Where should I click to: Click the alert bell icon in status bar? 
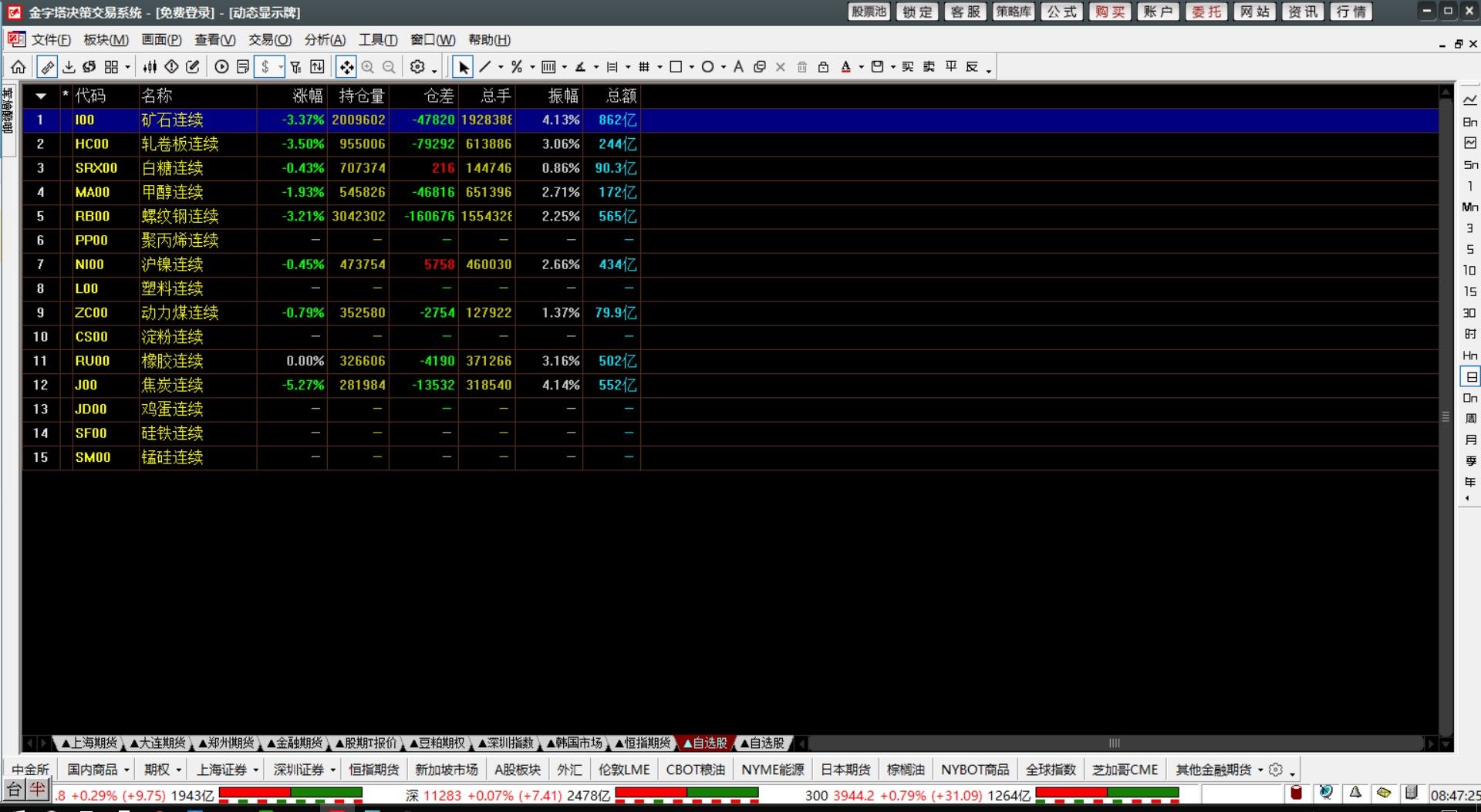point(1355,793)
